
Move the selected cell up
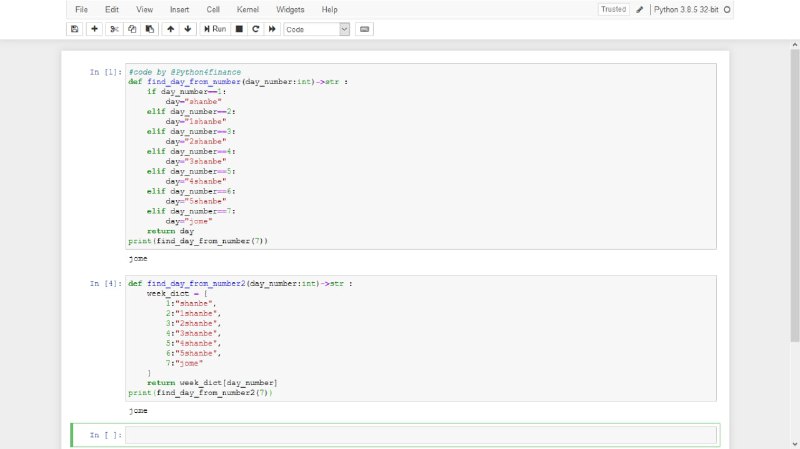pos(170,29)
